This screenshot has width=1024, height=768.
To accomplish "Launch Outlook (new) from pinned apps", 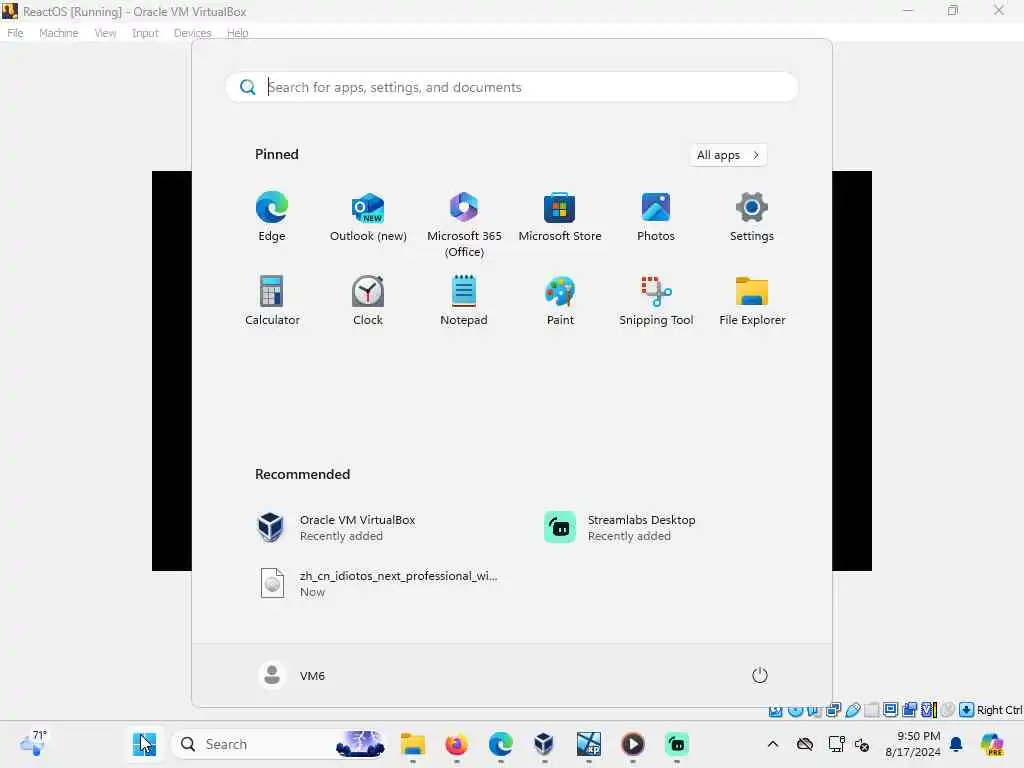I will point(368,217).
